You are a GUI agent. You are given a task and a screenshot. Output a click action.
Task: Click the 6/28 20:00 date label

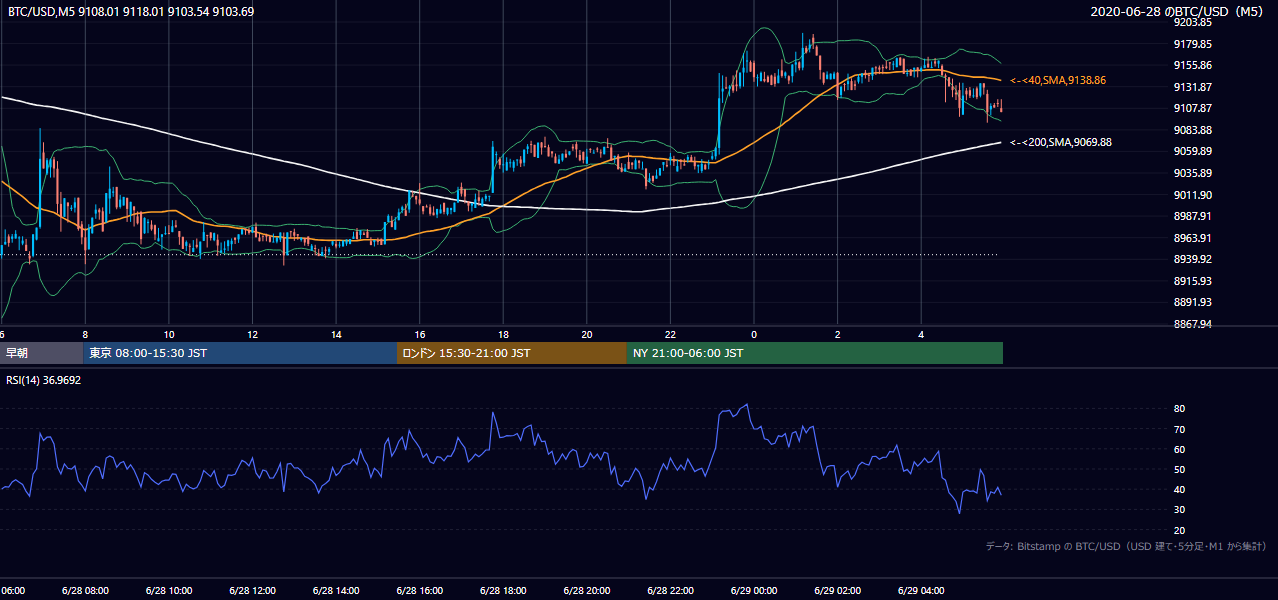click(x=587, y=591)
